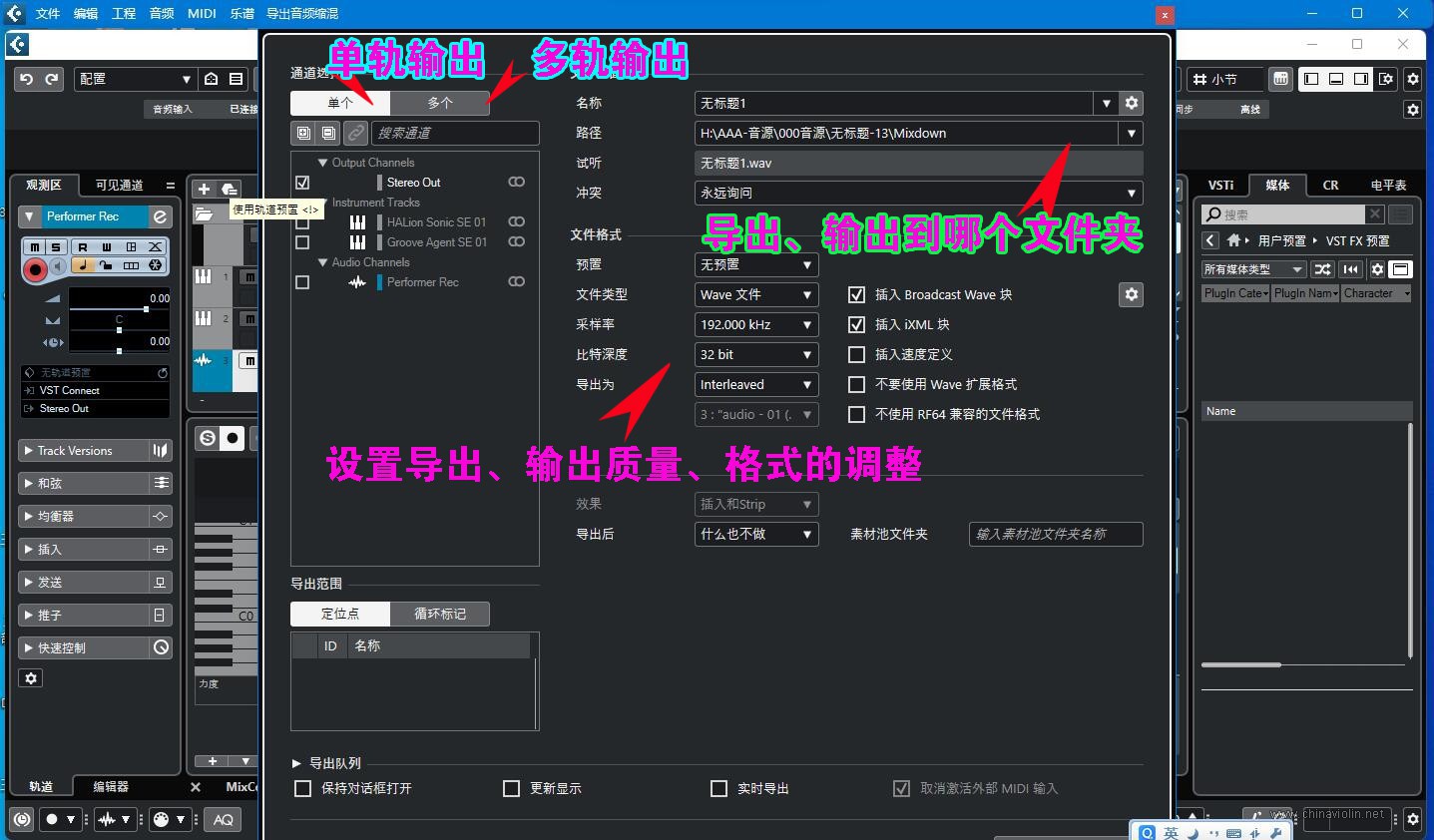This screenshot has width=1434, height=840.
Task: Switch to the VSTi tab in right zone
Action: 1221,185
